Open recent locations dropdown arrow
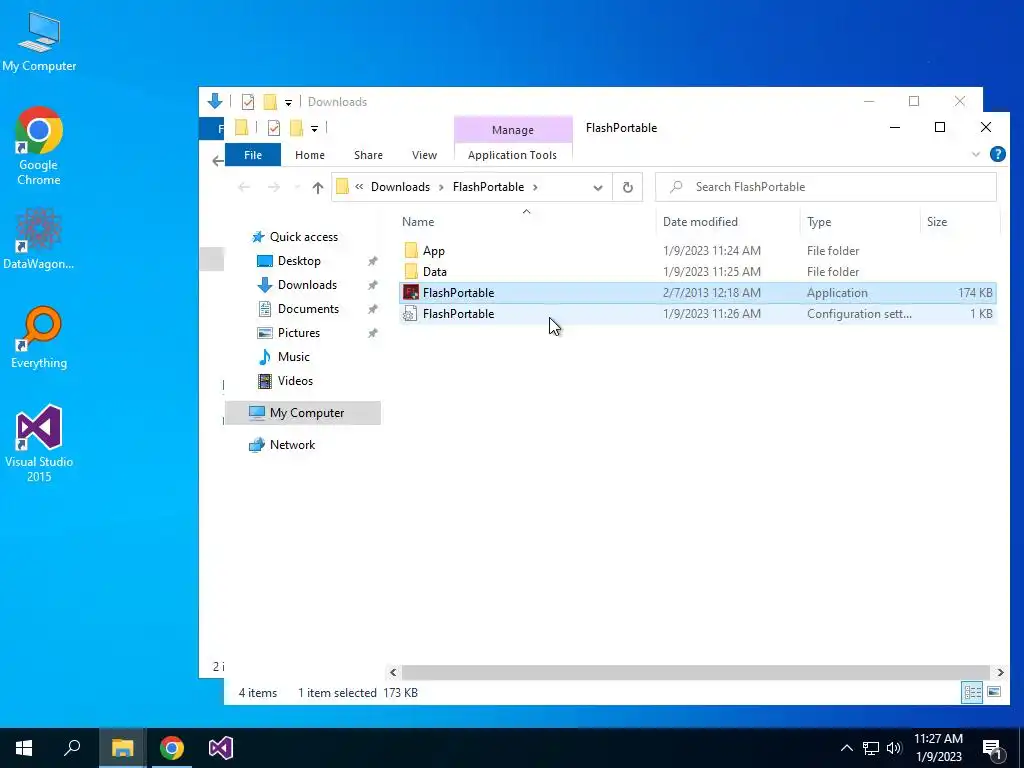The width and height of the screenshot is (1024, 768). click(297, 187)
